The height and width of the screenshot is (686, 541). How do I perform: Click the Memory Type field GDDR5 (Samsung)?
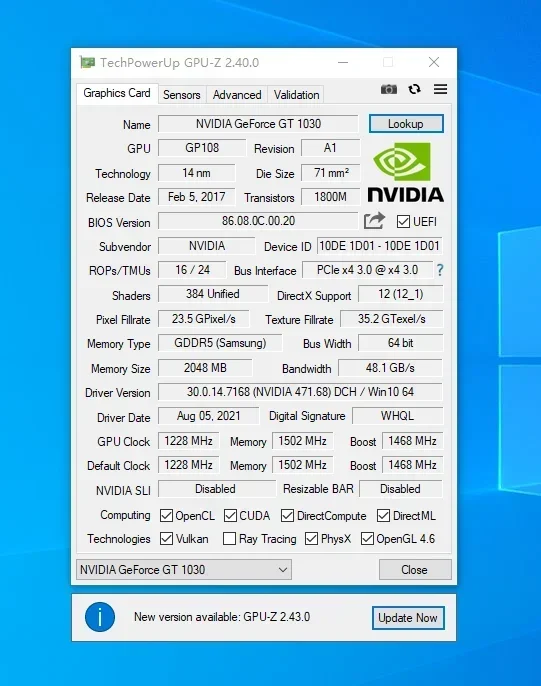click(220, 343)
